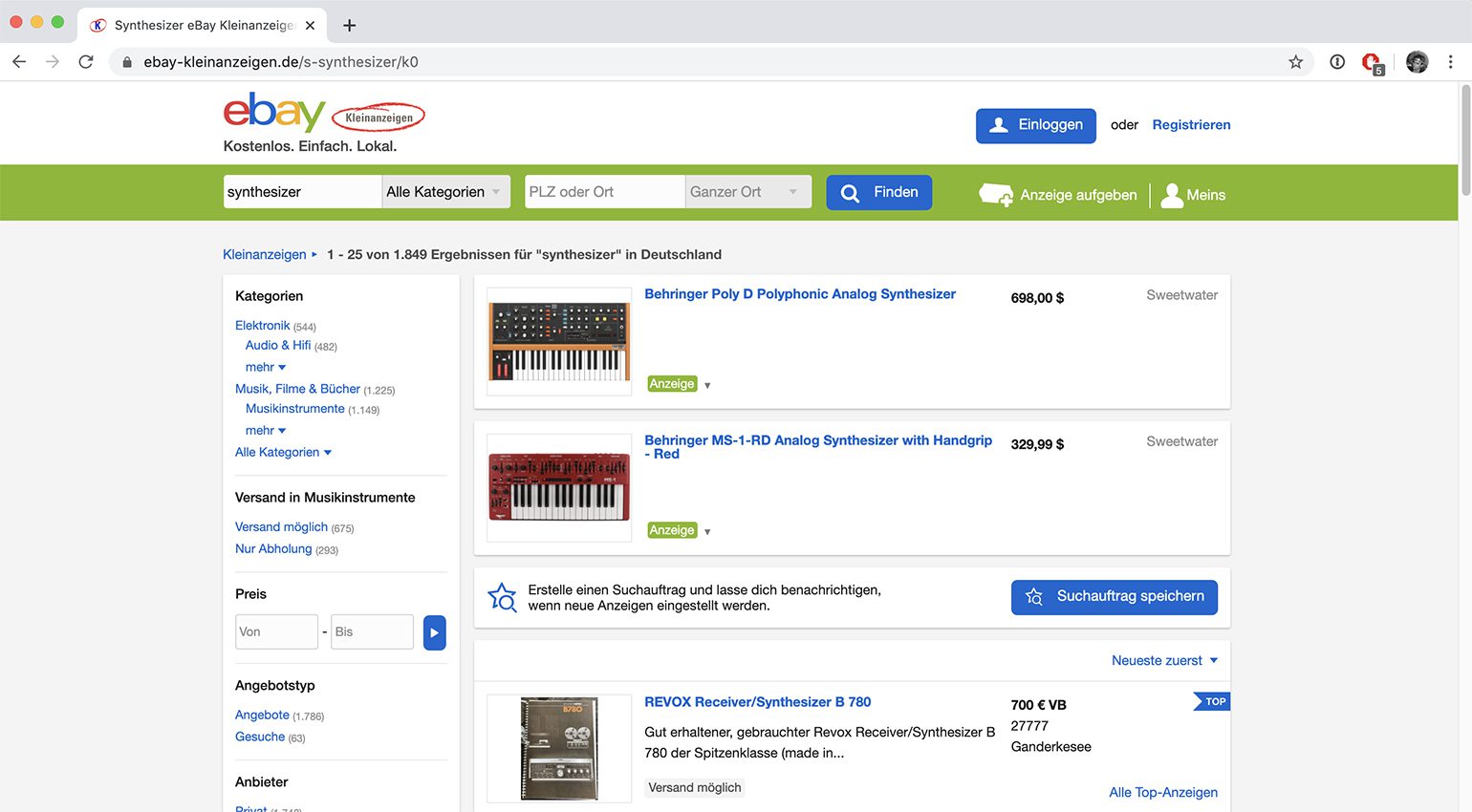The image size is (1472, 812).
Task: Open Meins account menu
Action: tap(1193, 195)
